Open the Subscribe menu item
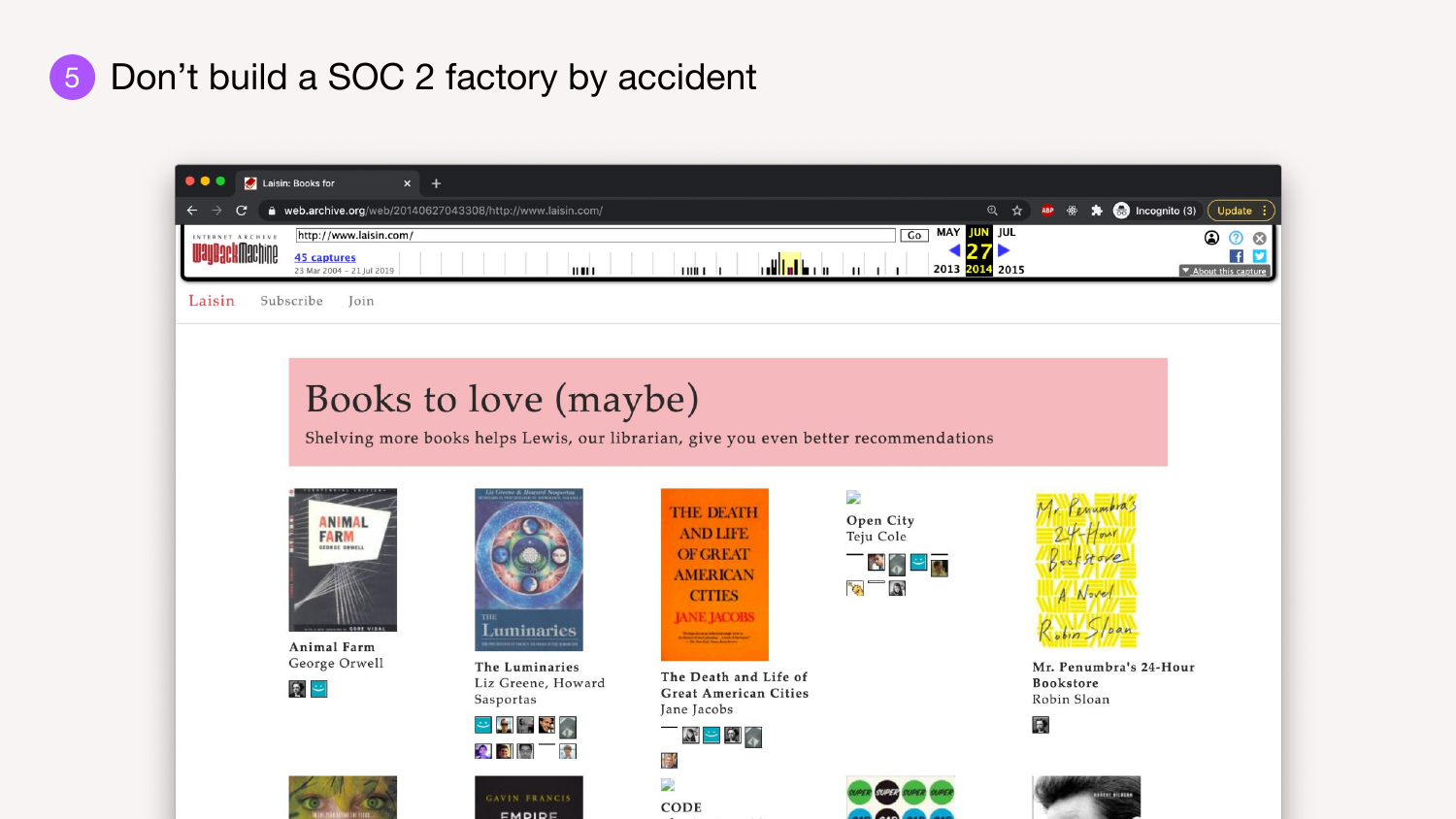The height and width of the screenshot is (819, 1456). tap(291, 301)
